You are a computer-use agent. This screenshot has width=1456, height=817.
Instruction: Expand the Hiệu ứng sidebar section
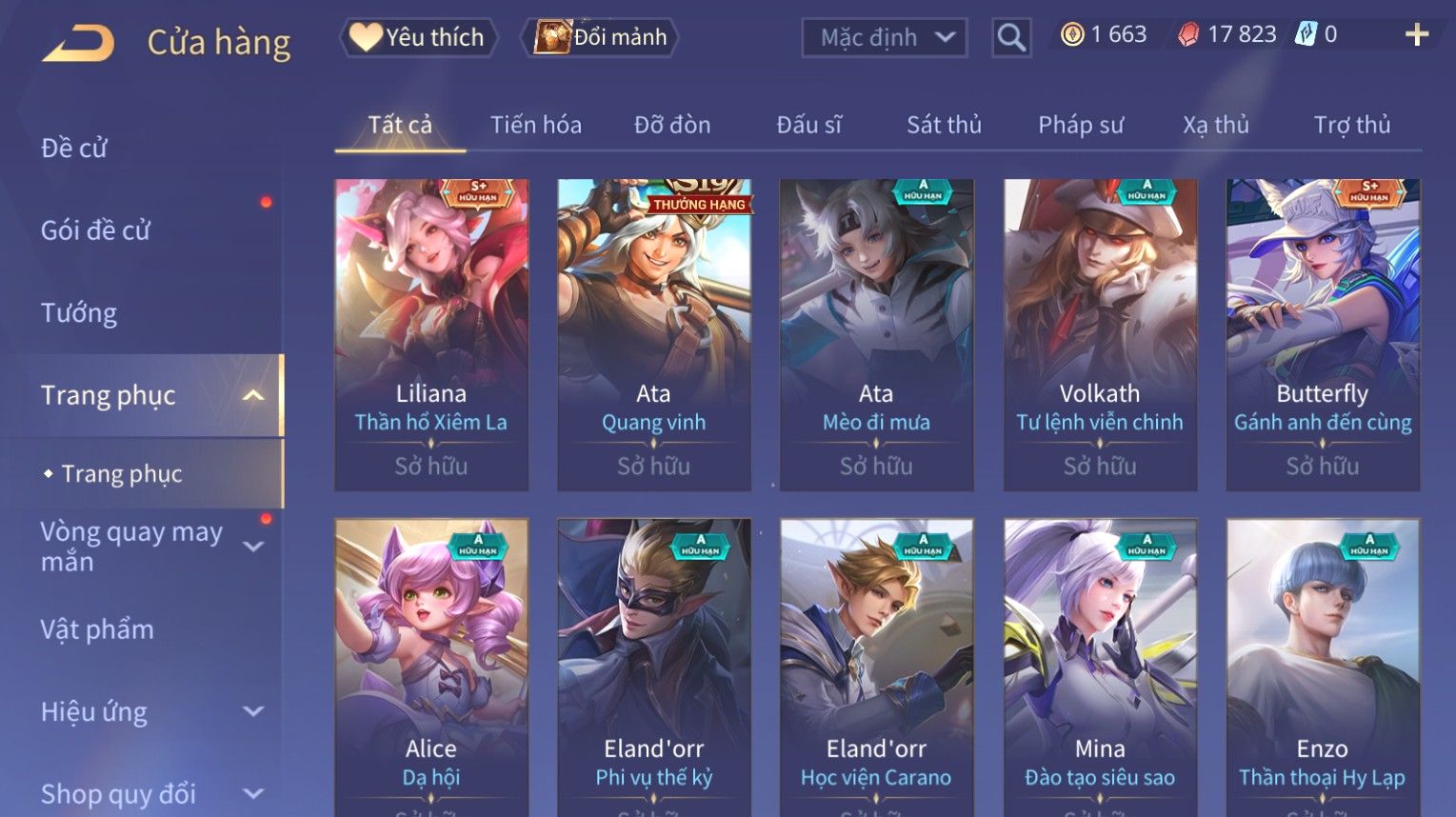[x=253, y=711]
